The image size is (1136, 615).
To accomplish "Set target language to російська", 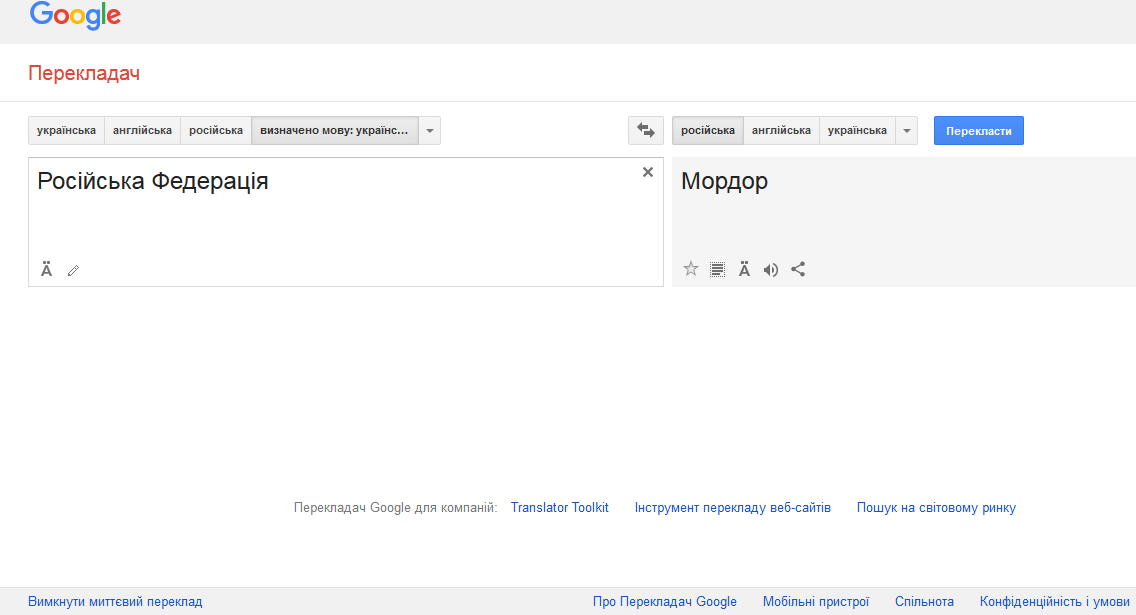I will [x=708, y=130].
